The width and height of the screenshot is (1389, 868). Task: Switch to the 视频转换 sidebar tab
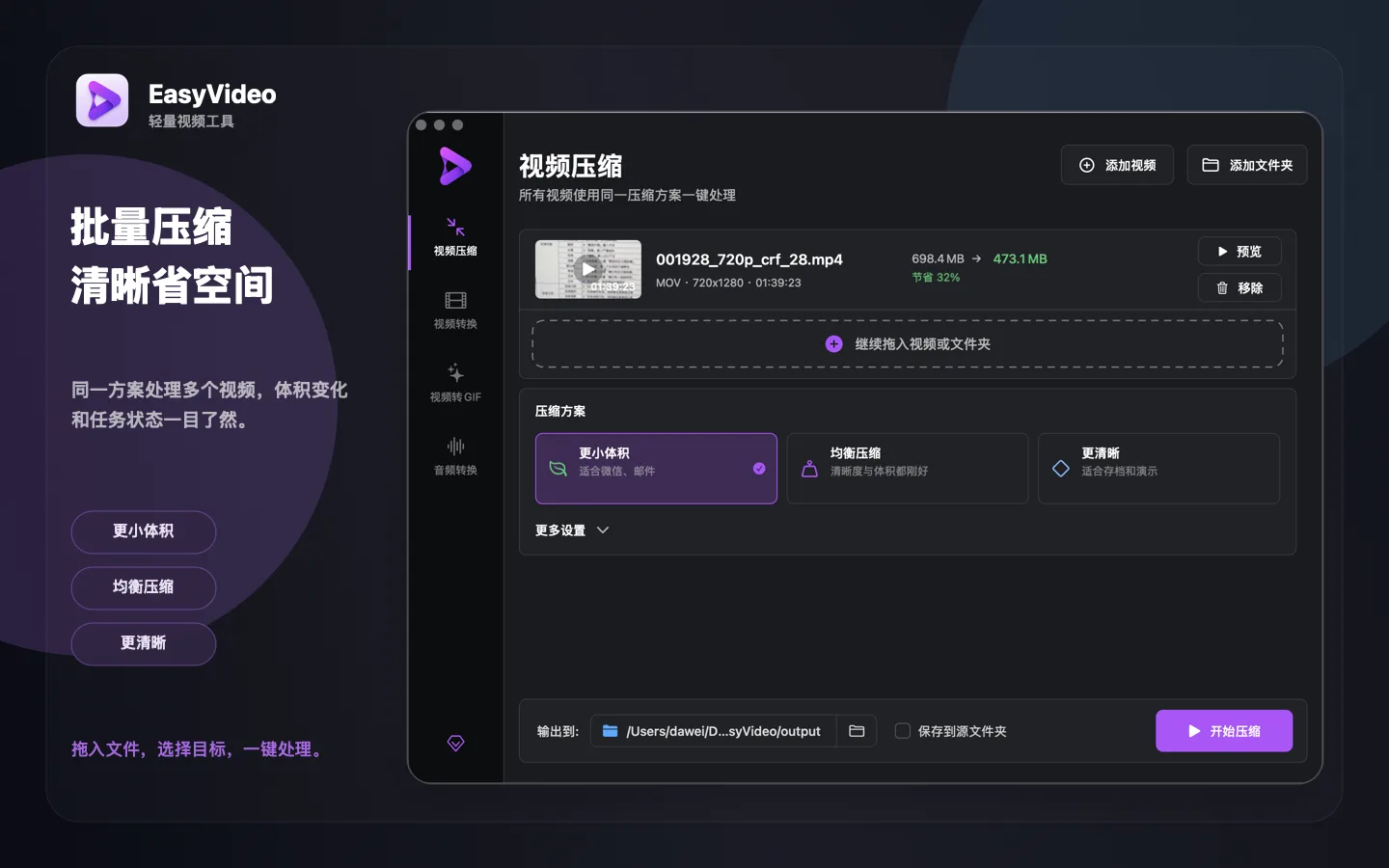[455, 311]
